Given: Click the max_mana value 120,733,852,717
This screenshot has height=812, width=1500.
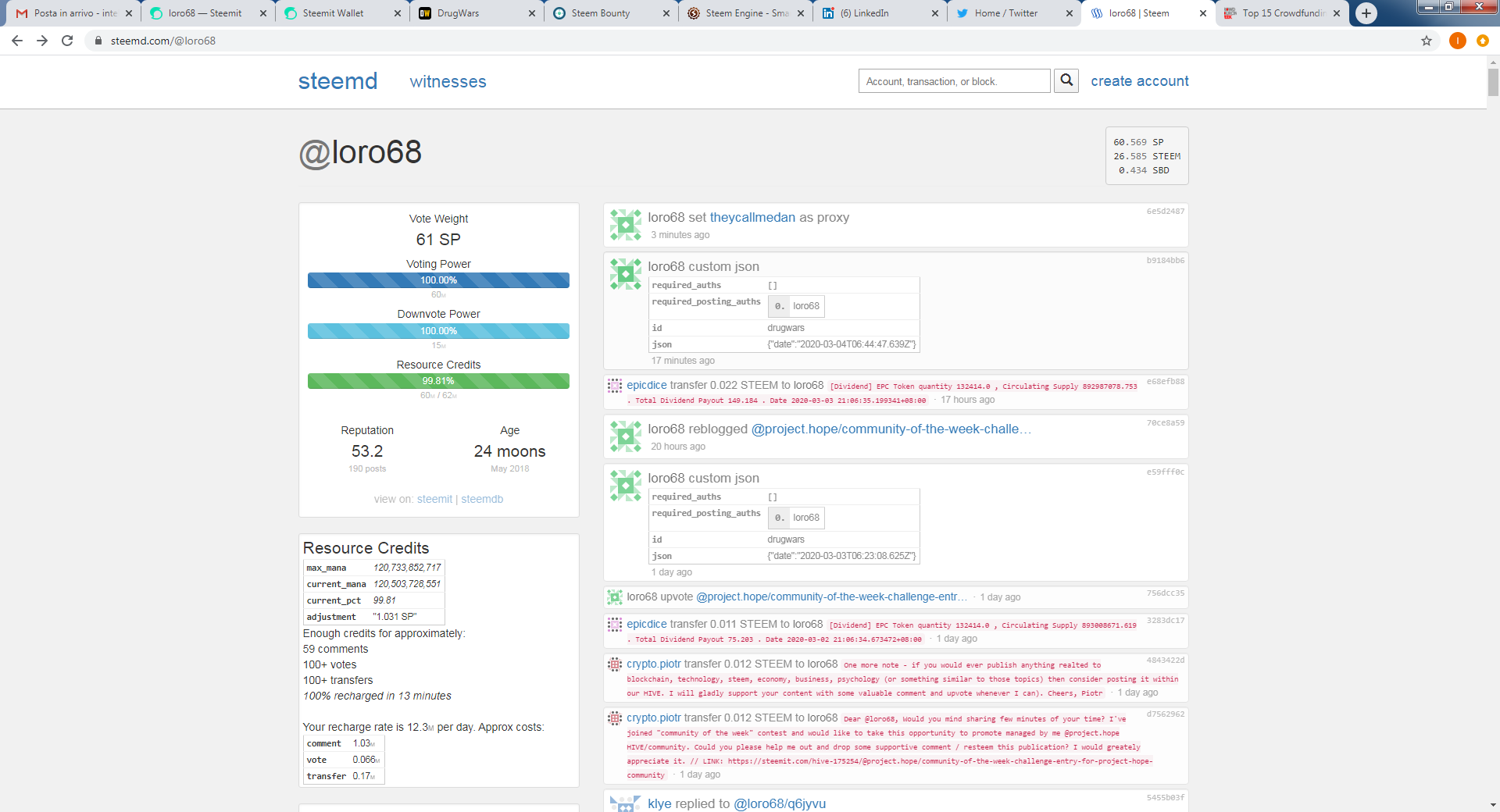Looking at the screenshot, I should [407, 568].
